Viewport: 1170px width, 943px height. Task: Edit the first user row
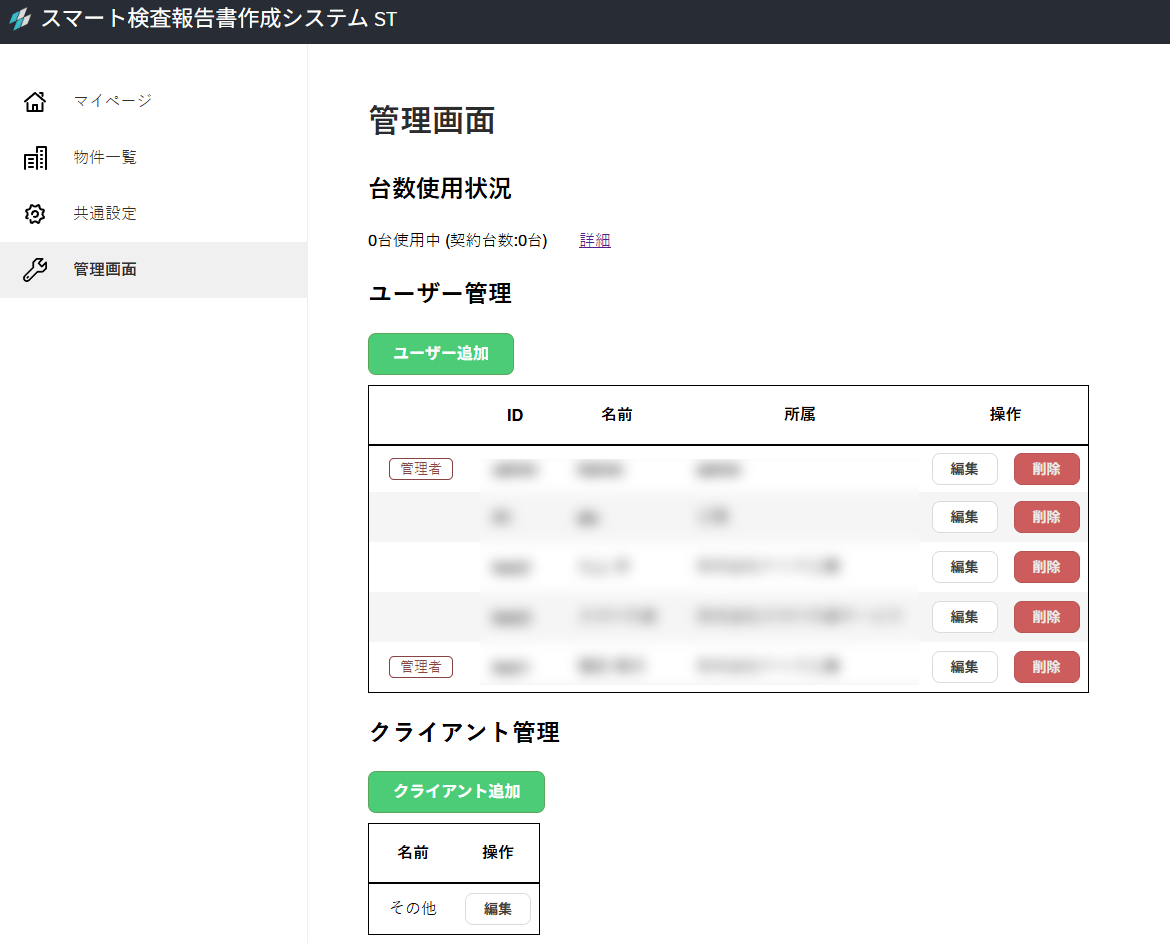point(964,469)
